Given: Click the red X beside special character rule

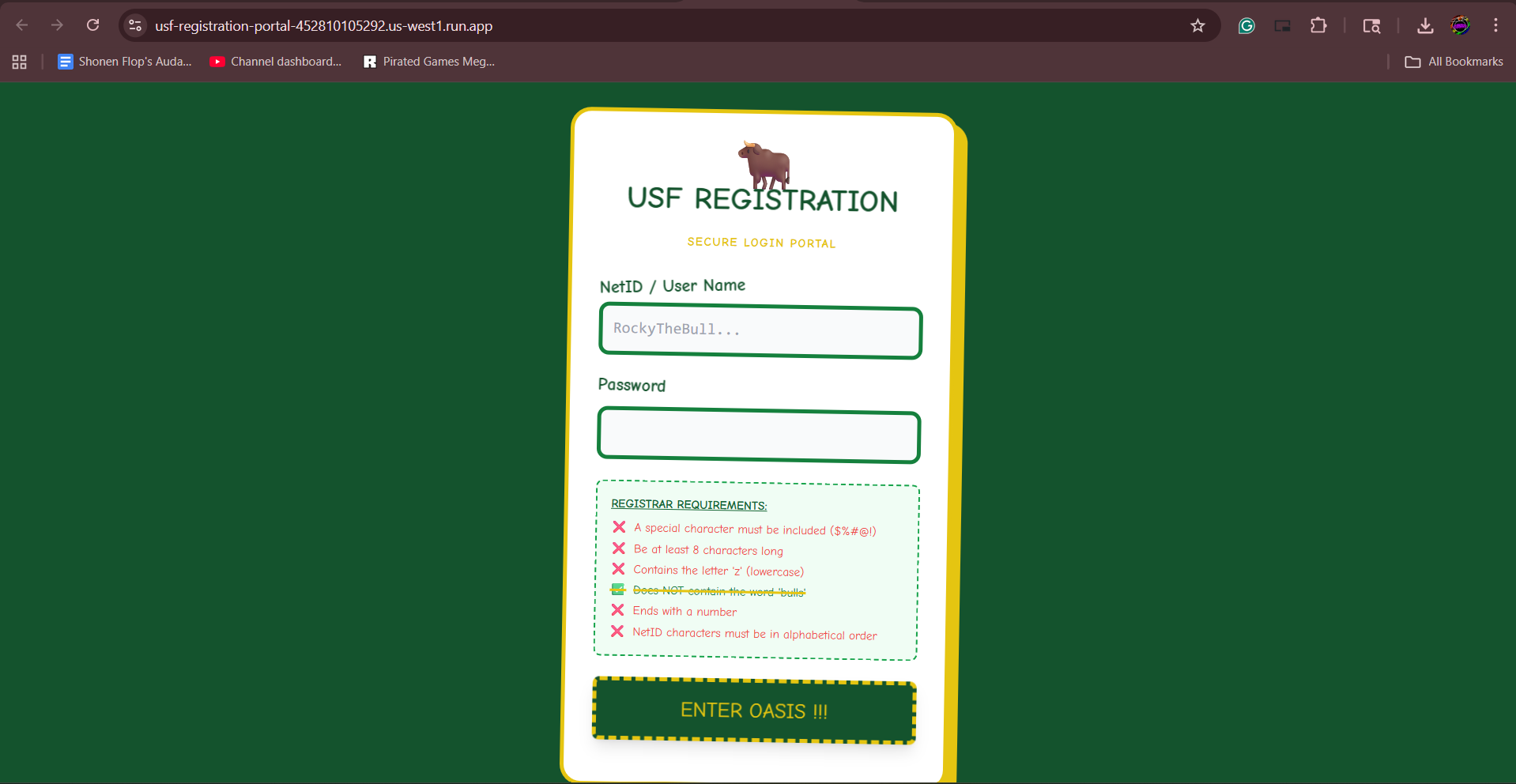Looking at the screenshot, I should [x=619, y=527].
